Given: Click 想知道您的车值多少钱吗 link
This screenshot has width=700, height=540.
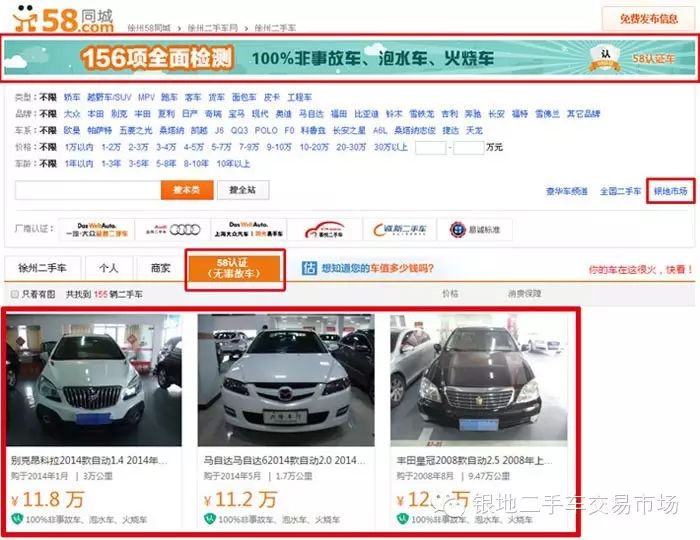Looking at the screenshot, I should tap(378, 268).
